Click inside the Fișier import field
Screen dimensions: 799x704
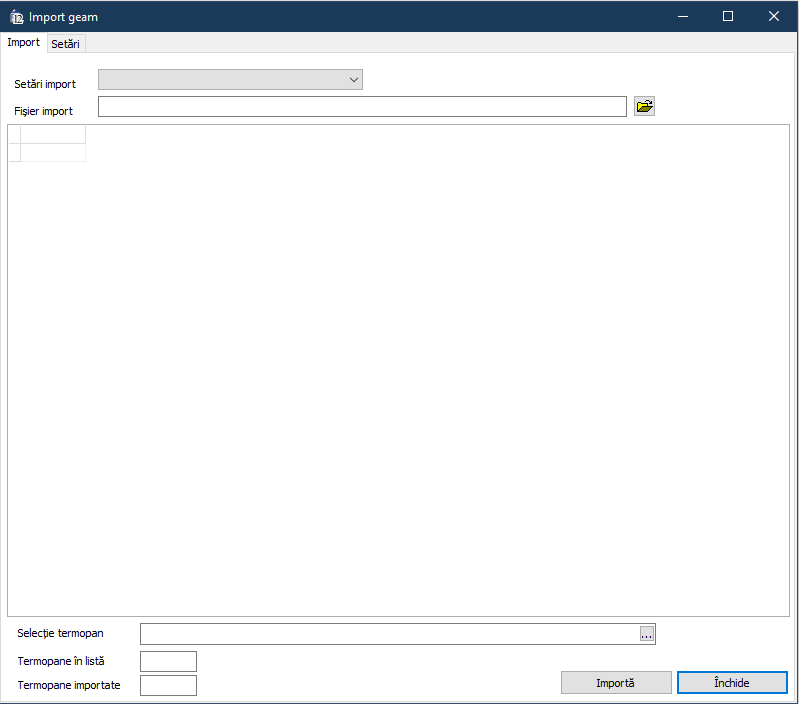[x=362, y=107]
